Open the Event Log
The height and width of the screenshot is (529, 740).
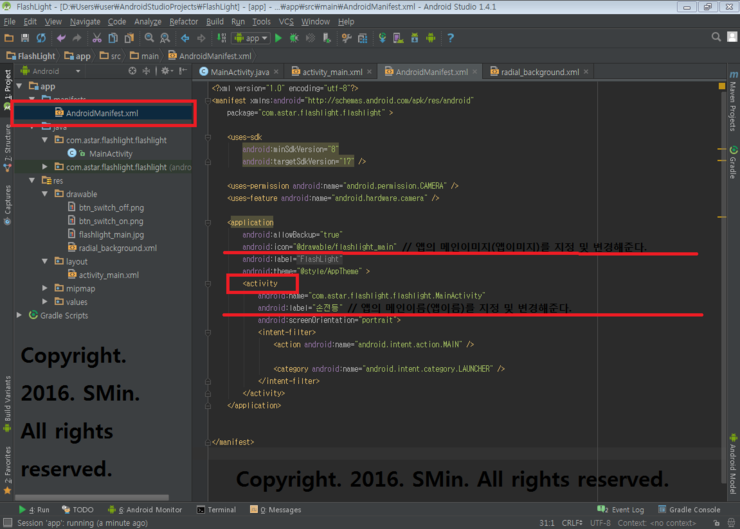(x=621, y=510)
